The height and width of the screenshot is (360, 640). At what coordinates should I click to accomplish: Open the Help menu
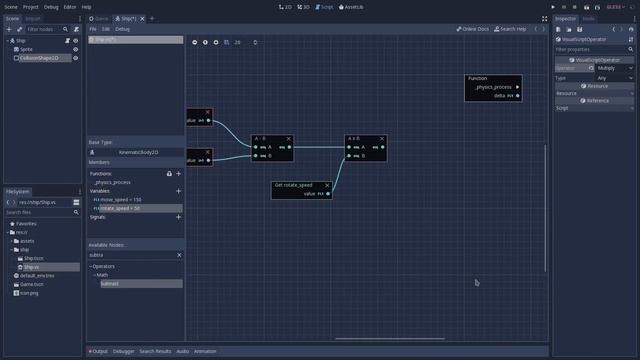coord(86,7)
